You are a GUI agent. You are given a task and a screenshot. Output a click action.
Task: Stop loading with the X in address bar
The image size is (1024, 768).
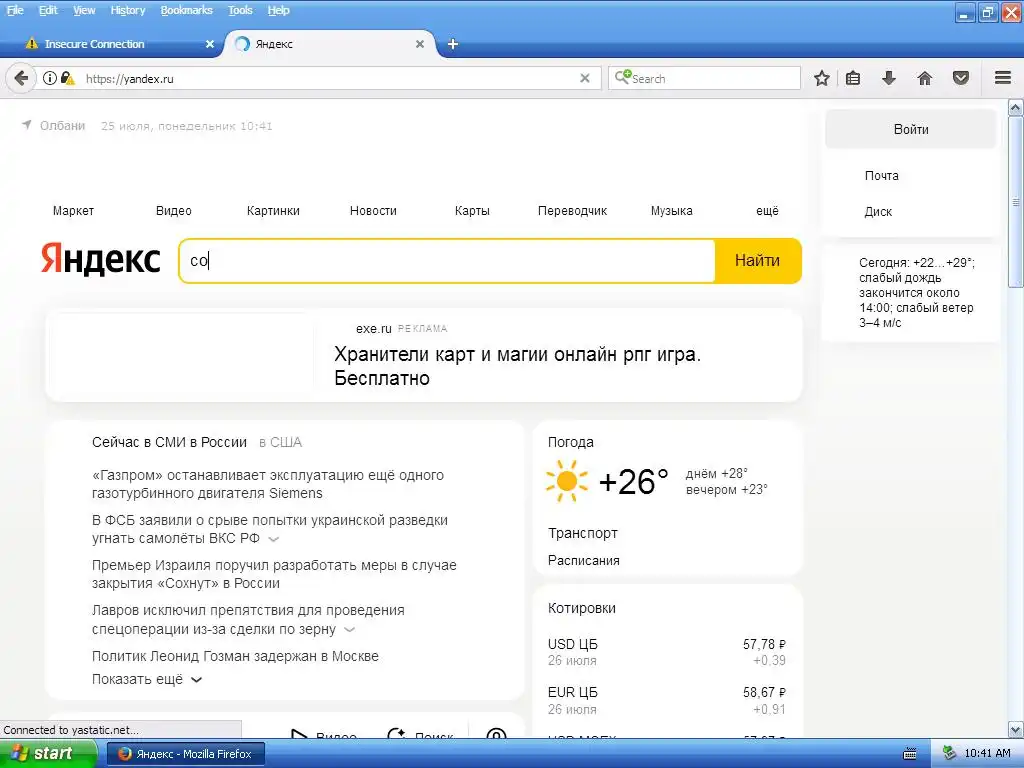pos(584,78)
